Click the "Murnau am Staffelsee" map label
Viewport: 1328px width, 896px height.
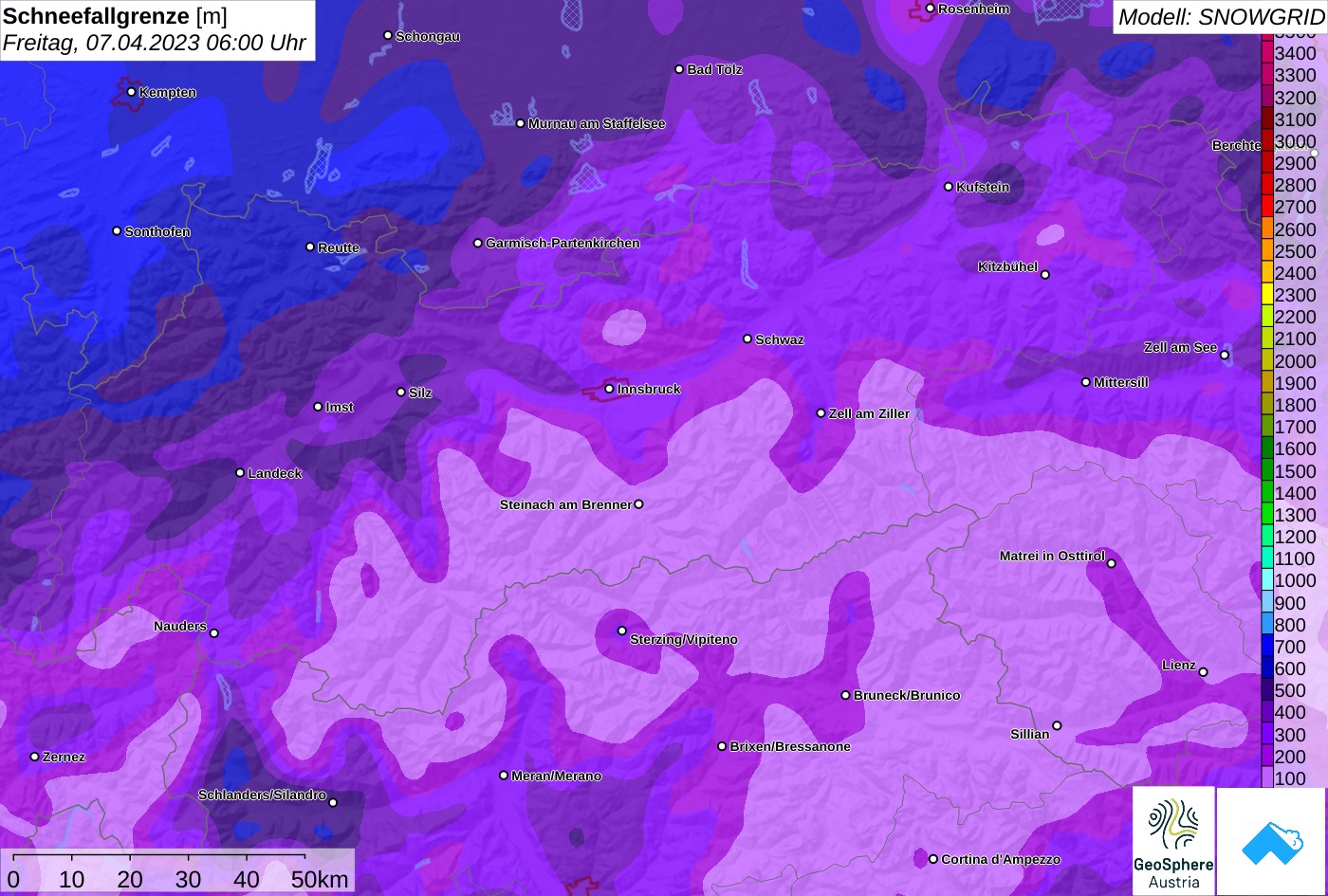597,124
